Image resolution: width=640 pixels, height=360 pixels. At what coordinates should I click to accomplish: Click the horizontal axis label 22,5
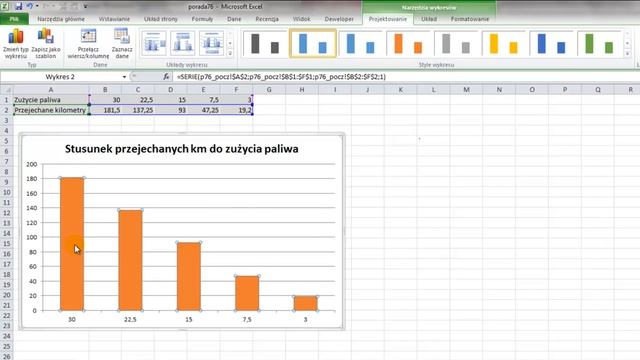[130, 320]
